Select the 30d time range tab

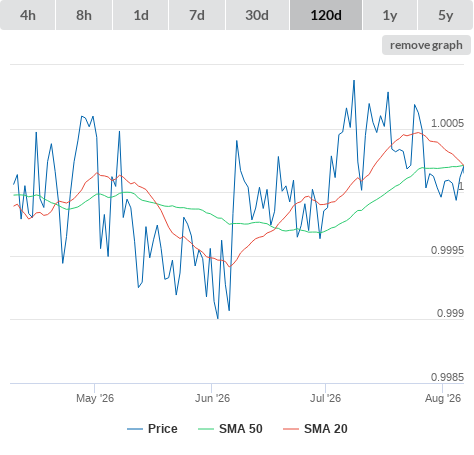pyautogui.click(x=257, y=15)
